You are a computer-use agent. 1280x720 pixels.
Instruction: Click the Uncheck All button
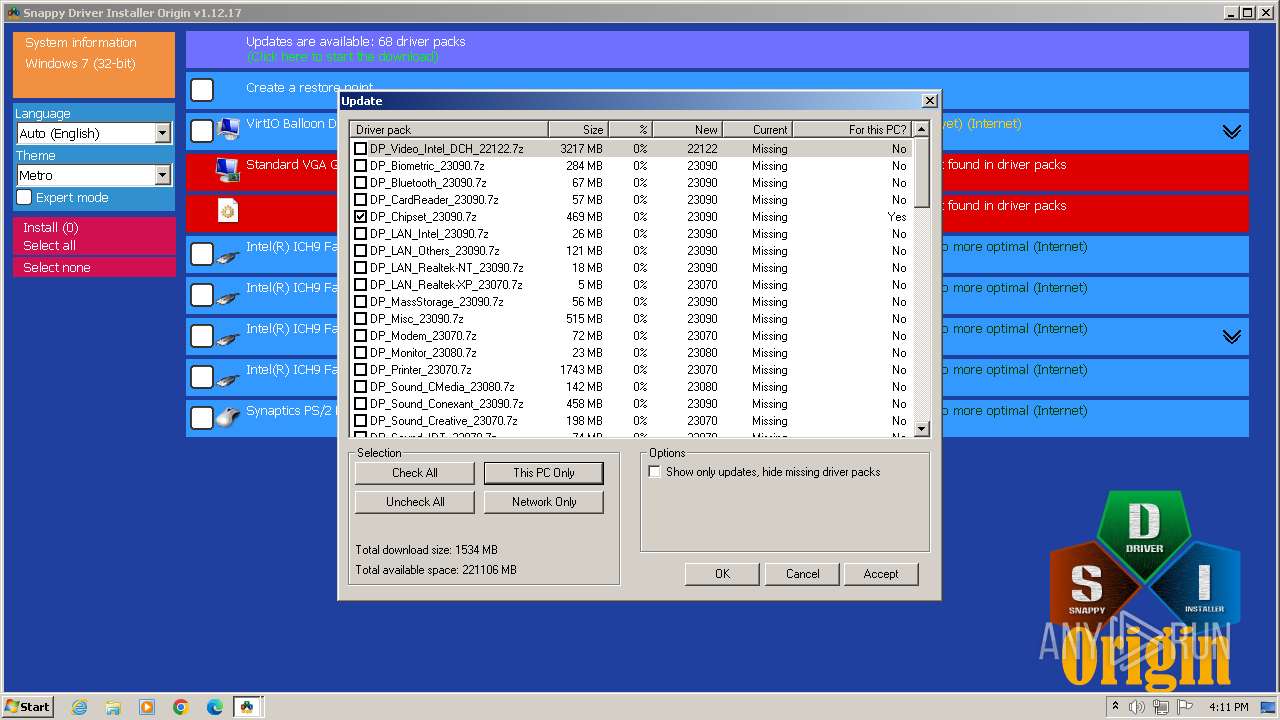click(414, 502)
